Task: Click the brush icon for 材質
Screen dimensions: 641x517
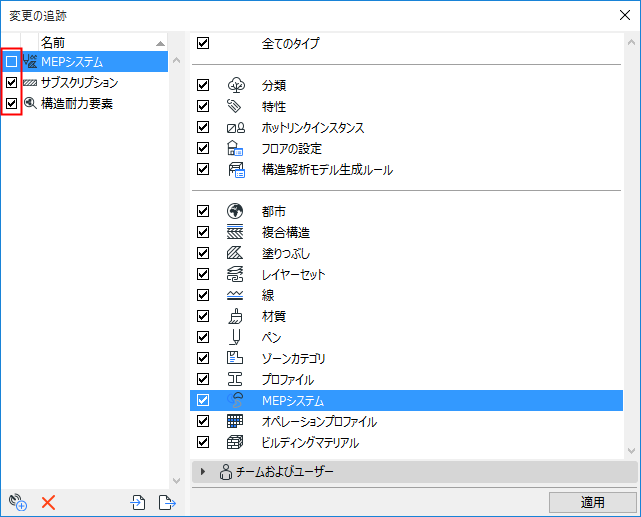Action: point(235,316)
